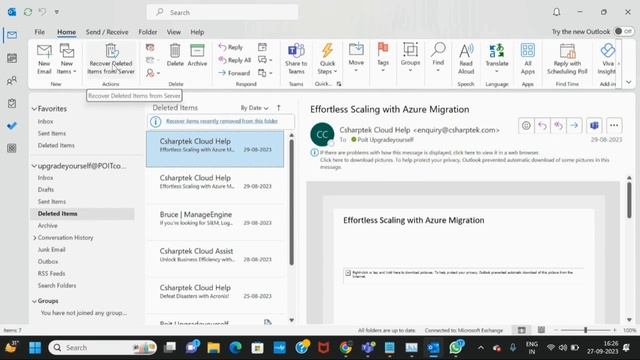Click the Windows Start button
Viewport: 640px width, 360px height.
pyautogui.click(x=35, y=348)
